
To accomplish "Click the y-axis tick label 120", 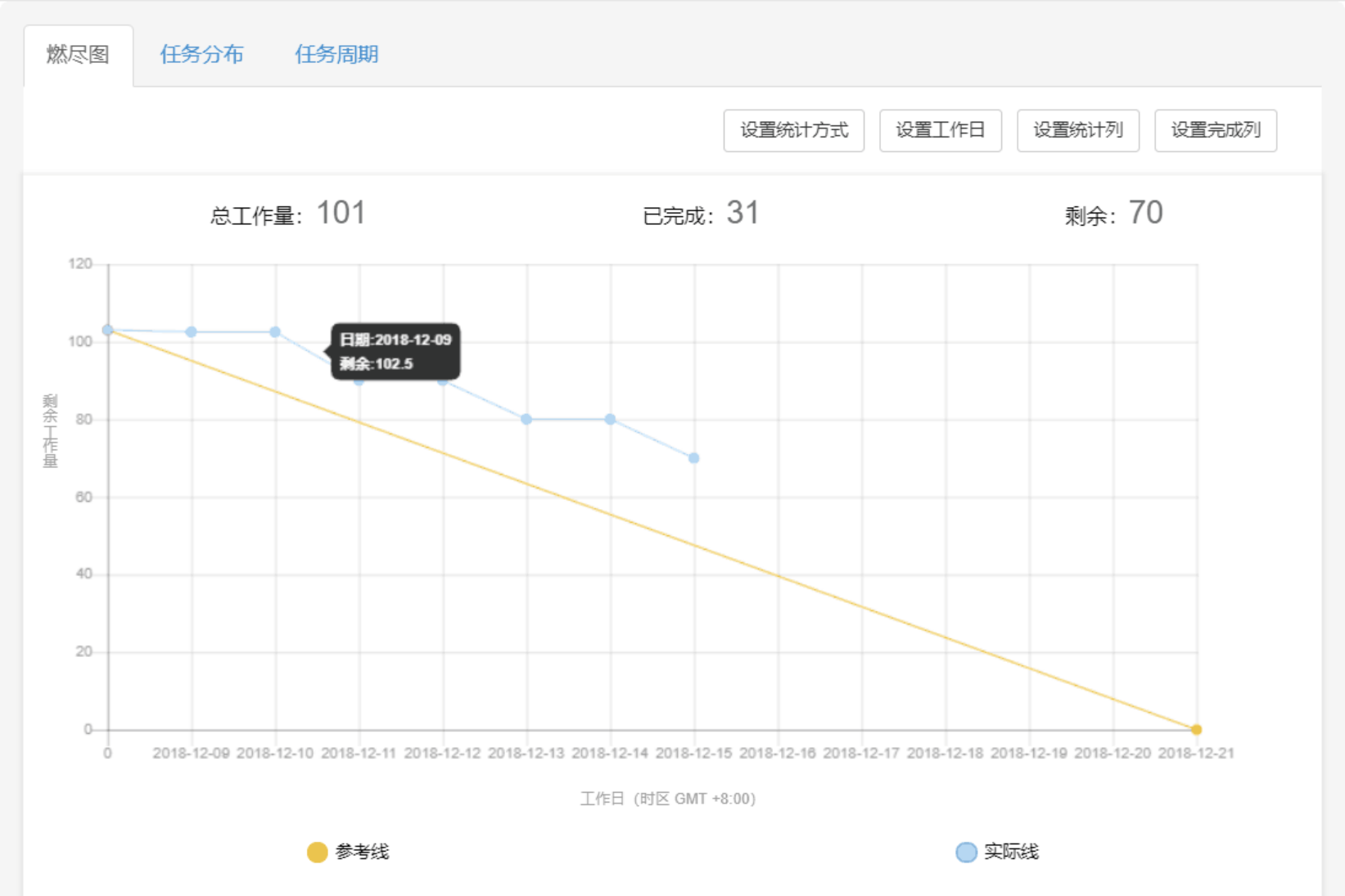I will (80, 264).
